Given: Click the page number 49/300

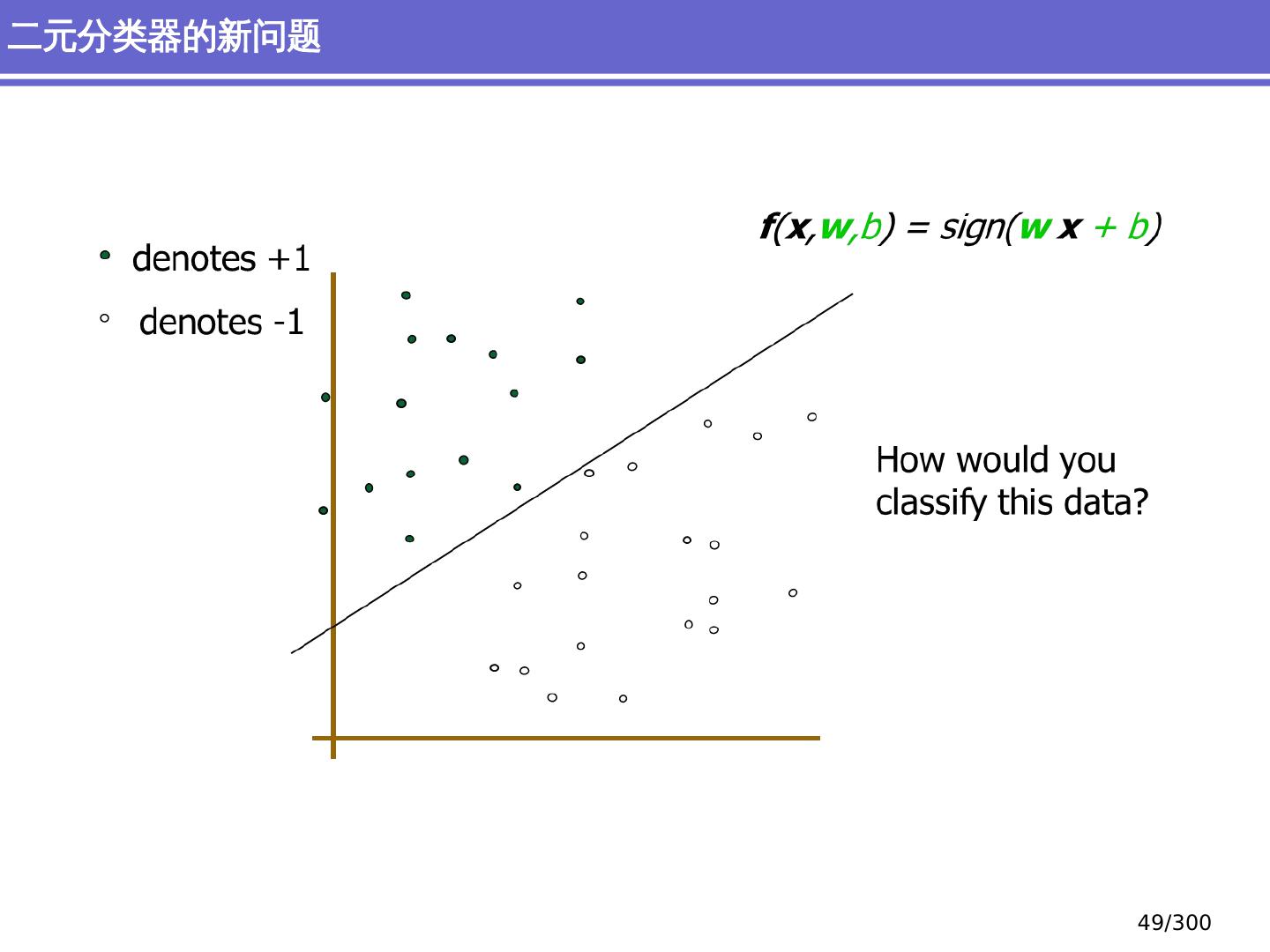Looking at the screenshot, I should click(x=1174, y=923).
